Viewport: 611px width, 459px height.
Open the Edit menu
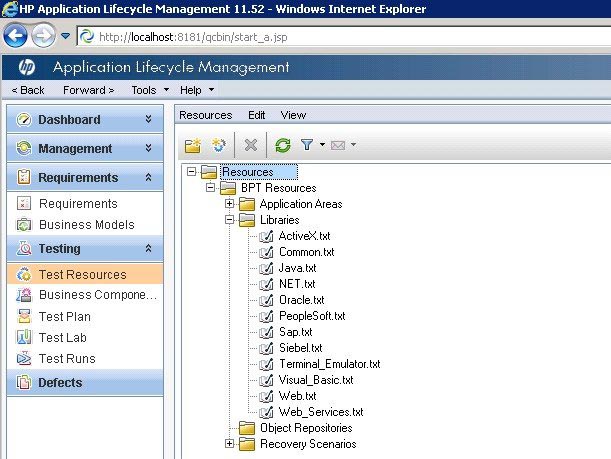click(256, 115)
